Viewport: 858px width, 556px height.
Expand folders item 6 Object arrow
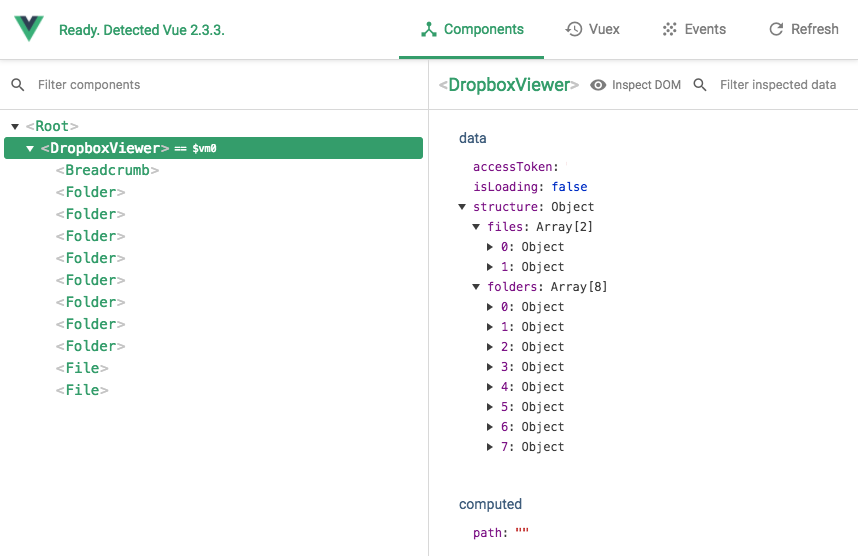pyautogui.click(x=490, y=427)
